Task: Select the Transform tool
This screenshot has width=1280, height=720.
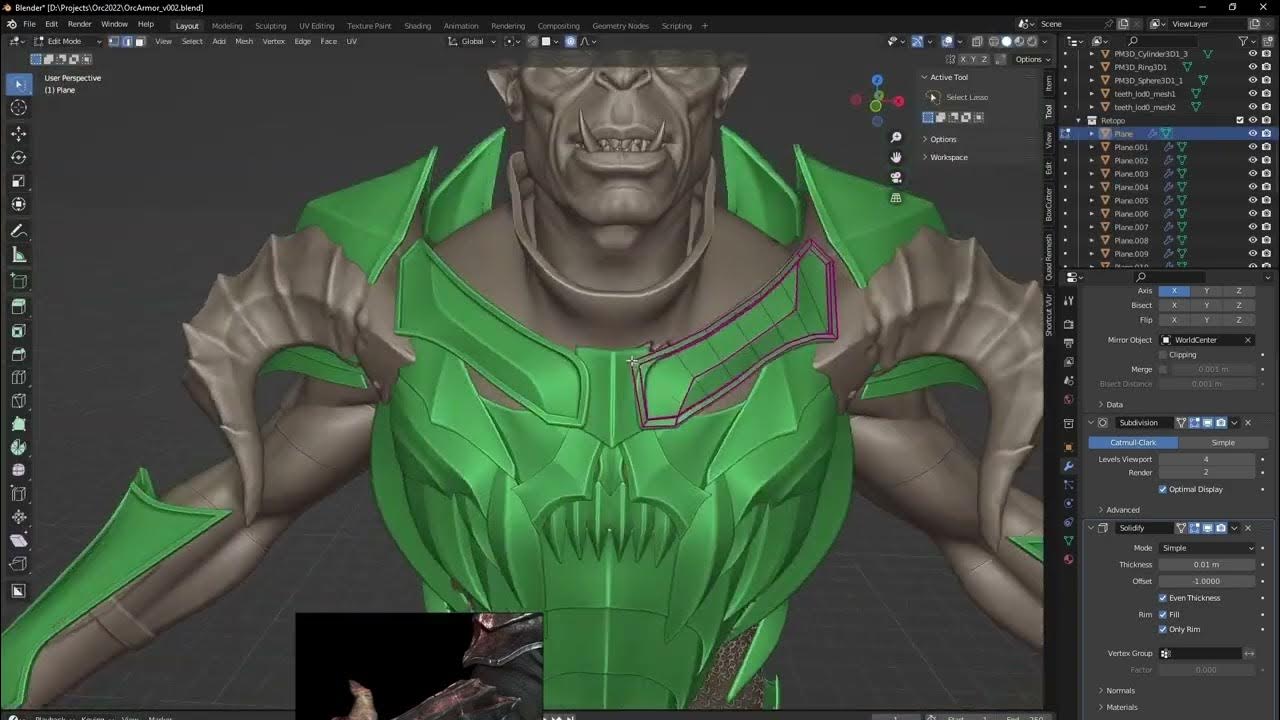Action: point(18,205)
